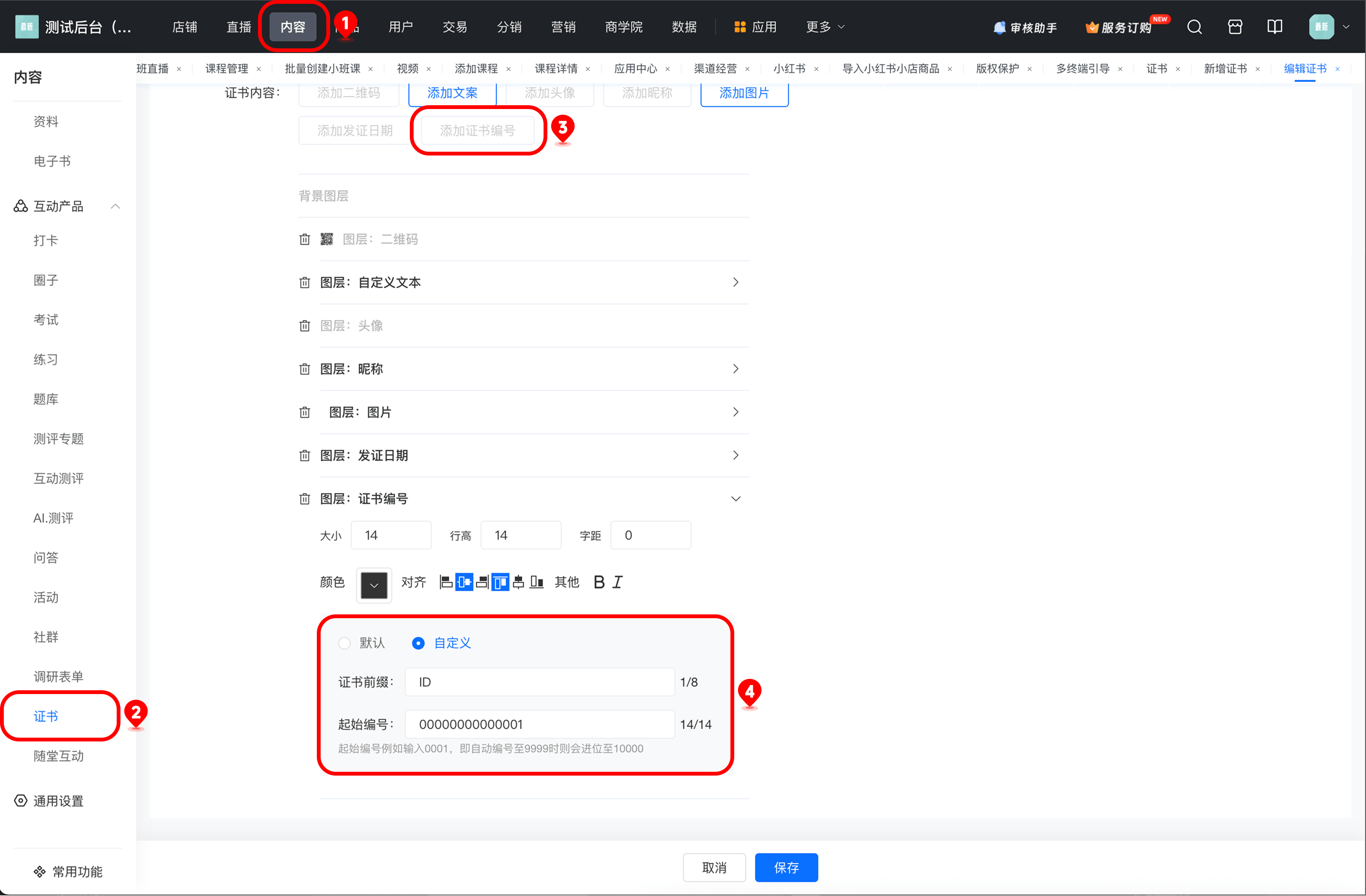Expand the 图片 layer settings
The image size is (1366, 896).
735,412
